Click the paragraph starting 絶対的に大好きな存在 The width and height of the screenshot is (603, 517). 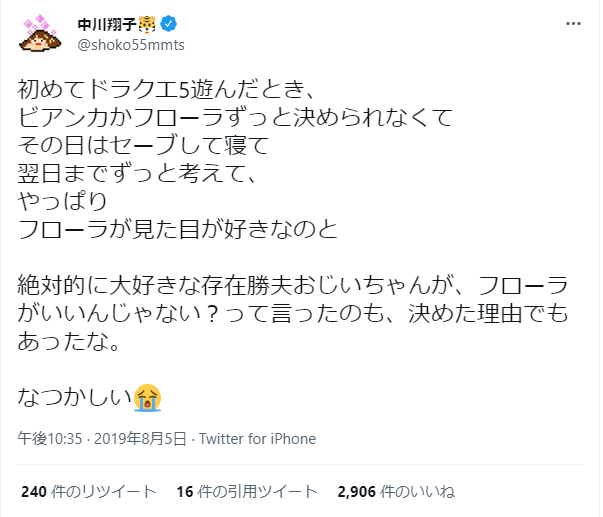(x=293, y=313)
